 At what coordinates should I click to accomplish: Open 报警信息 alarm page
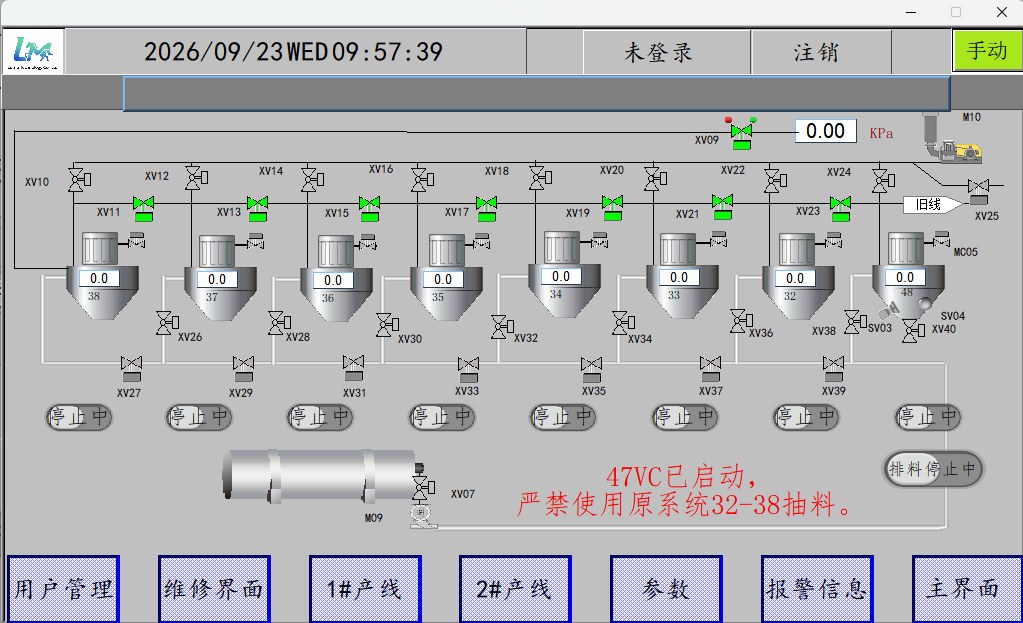(x=817, y=589)
